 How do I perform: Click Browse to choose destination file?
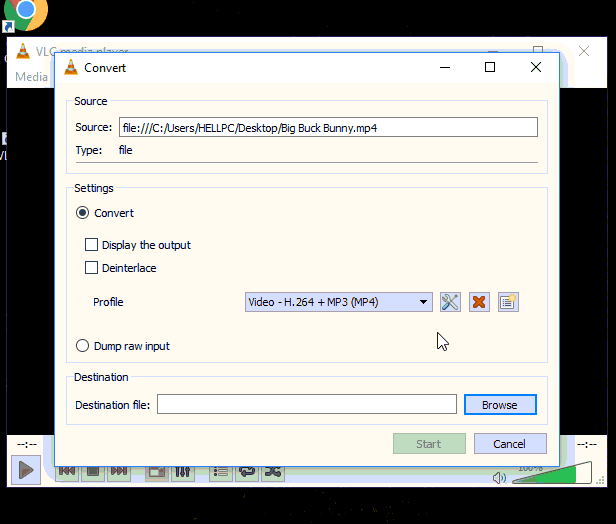[500, 405]
